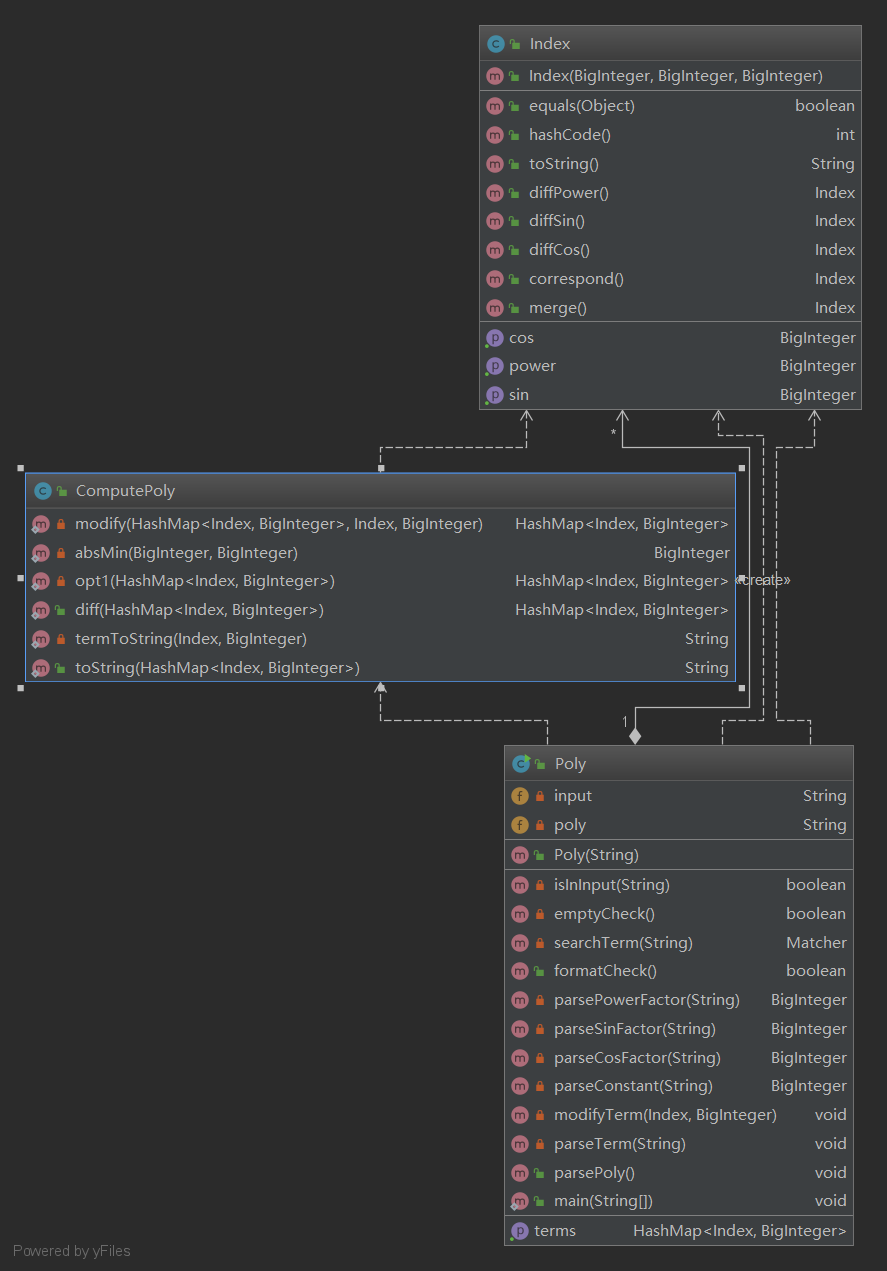Select the parseTerm(String) method
This screenshot has height=1271, width=887.
(679, 1144)
